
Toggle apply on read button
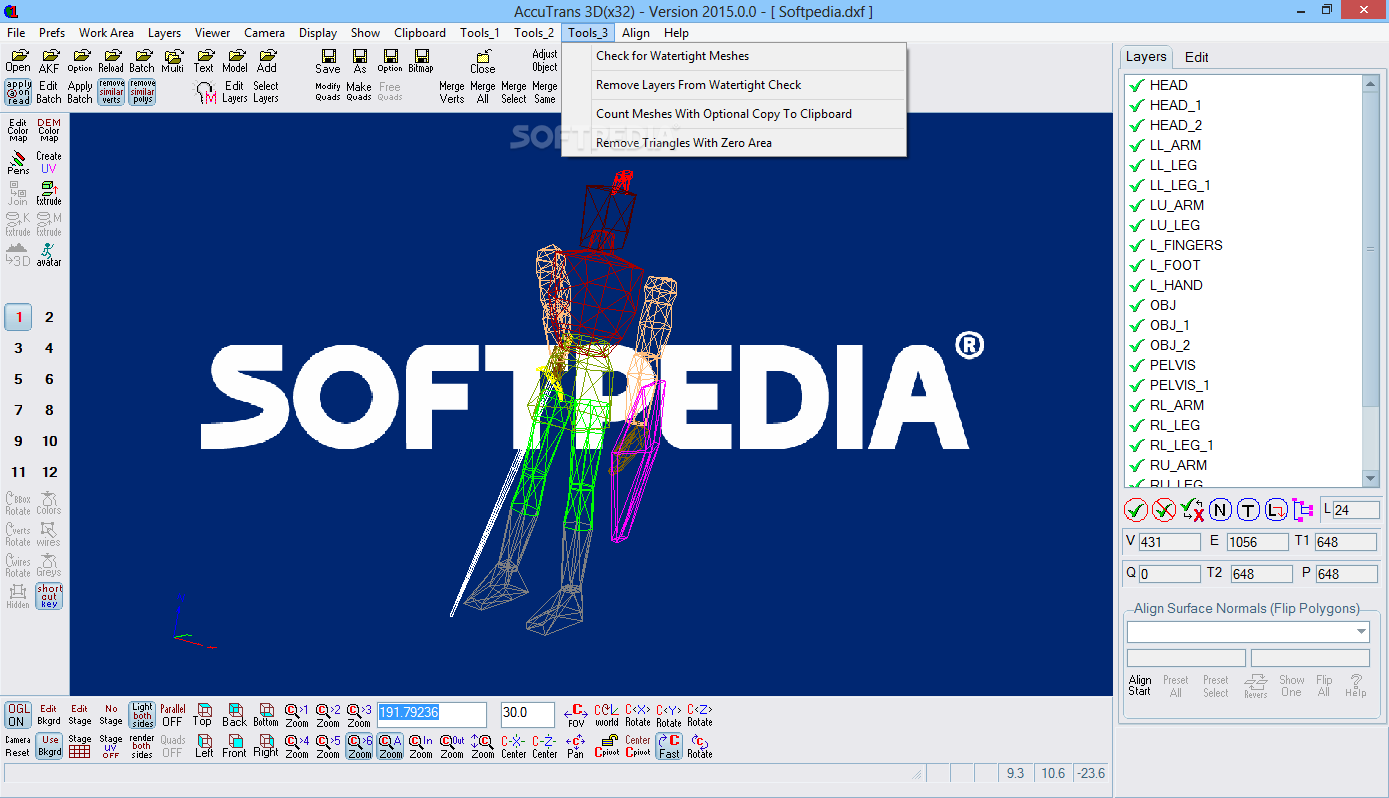18,92
